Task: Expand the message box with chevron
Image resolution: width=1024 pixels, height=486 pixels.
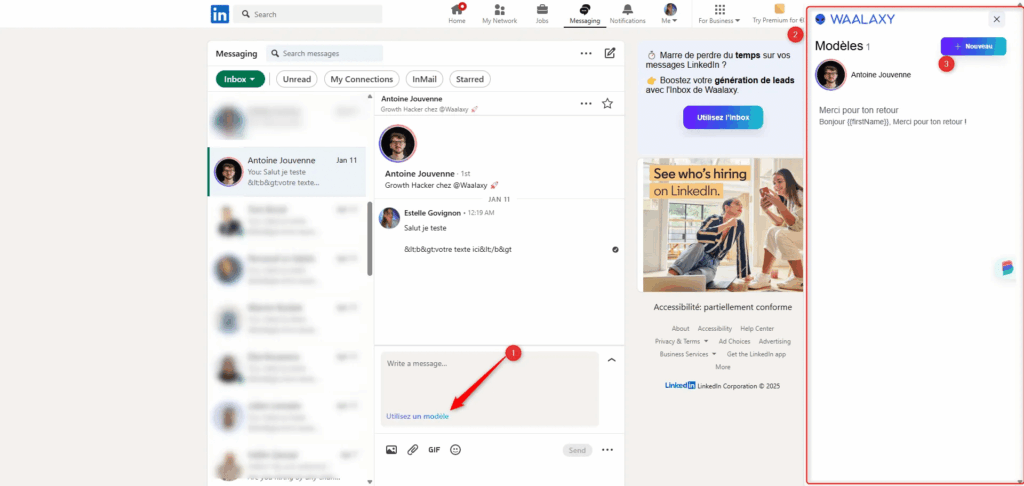Action: tap(611, 360)
